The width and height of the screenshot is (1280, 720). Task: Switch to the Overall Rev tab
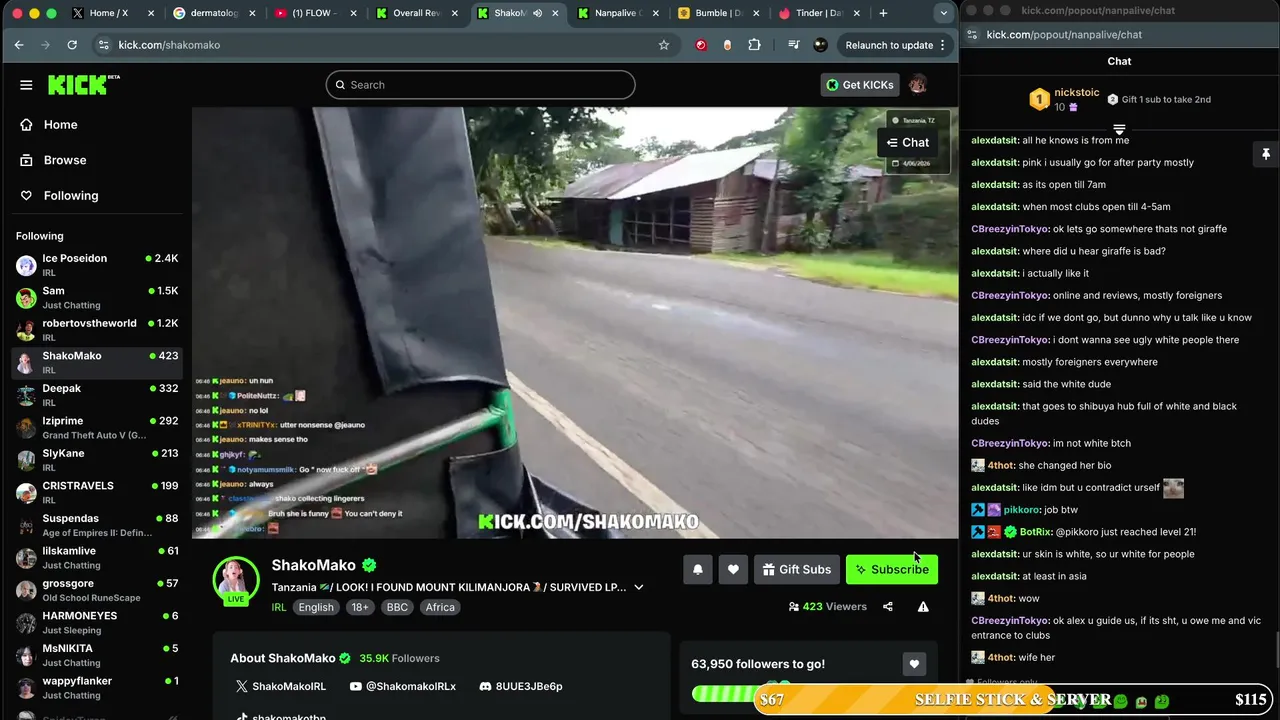[416, 13]
